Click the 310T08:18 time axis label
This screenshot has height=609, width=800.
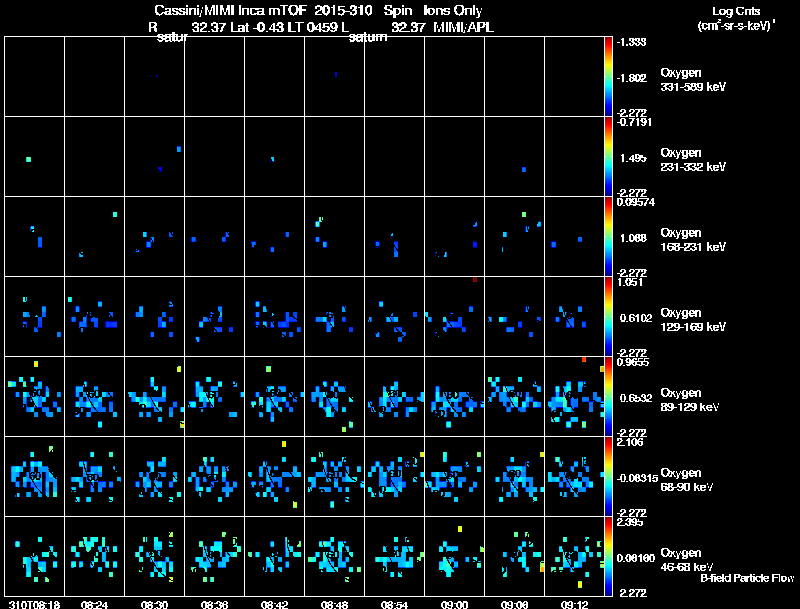tap(35, 604)
